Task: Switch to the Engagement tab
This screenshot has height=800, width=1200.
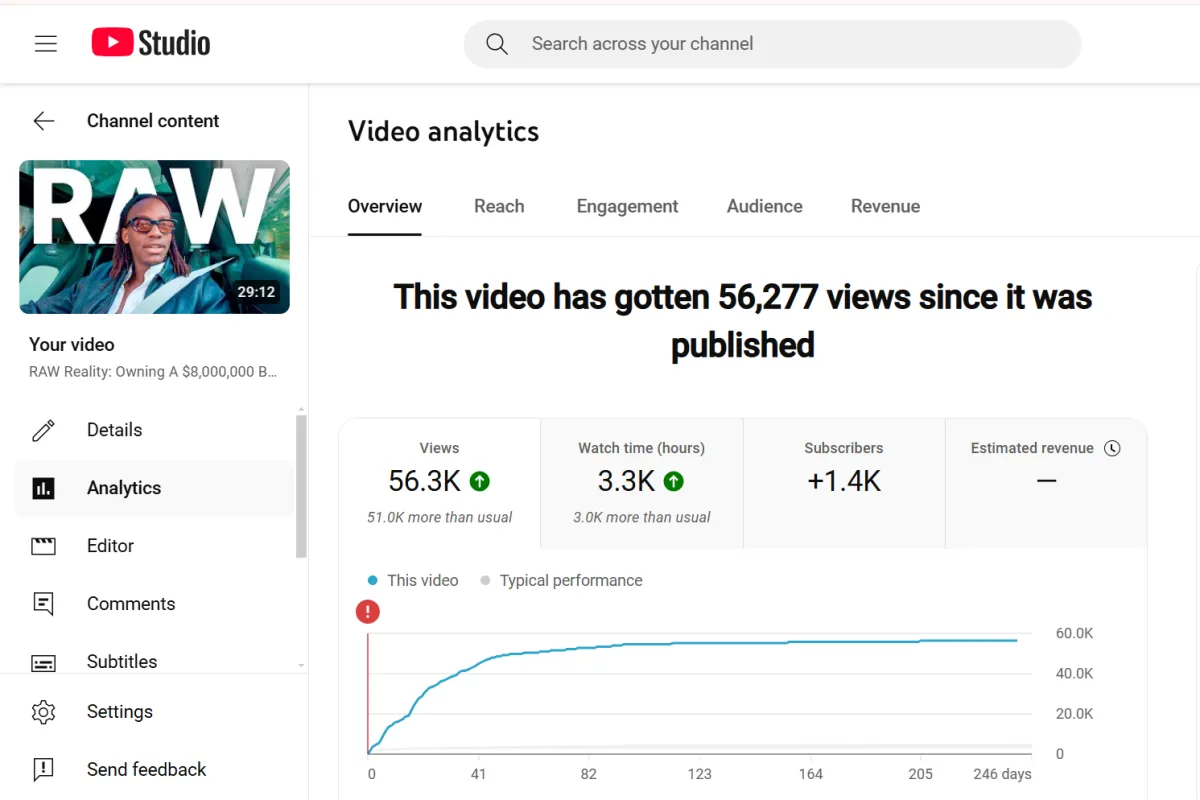Action: (627, 206)
